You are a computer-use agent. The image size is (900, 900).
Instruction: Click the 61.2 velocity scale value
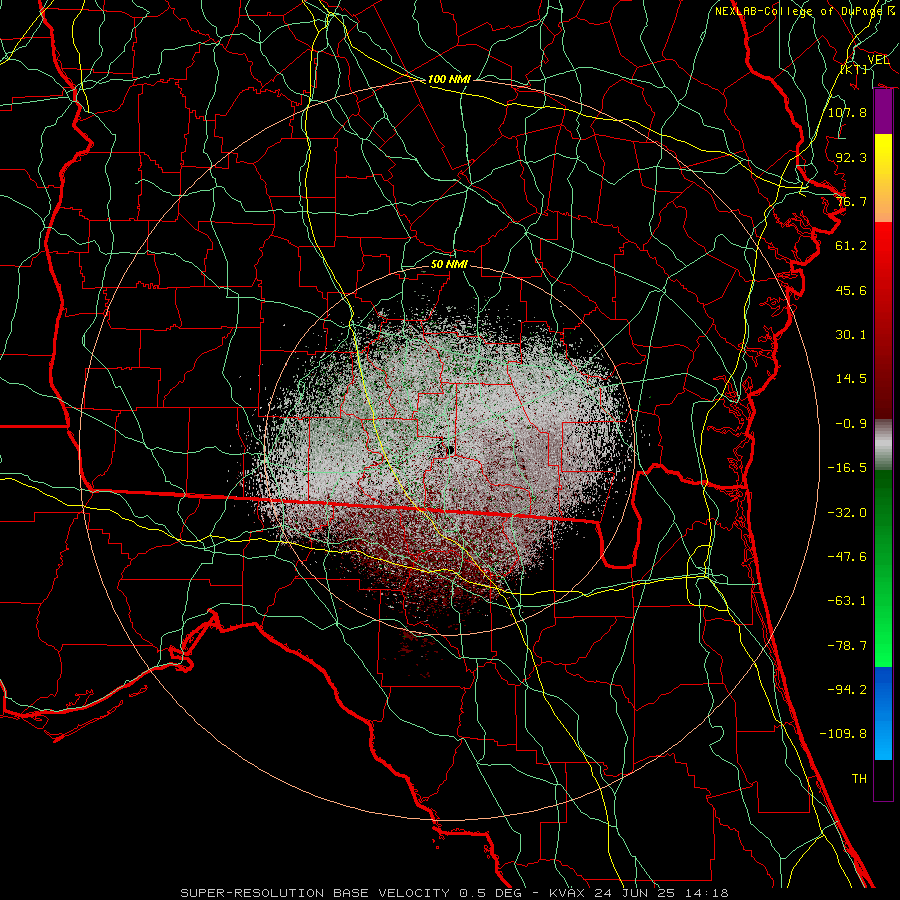click(851, 246)
